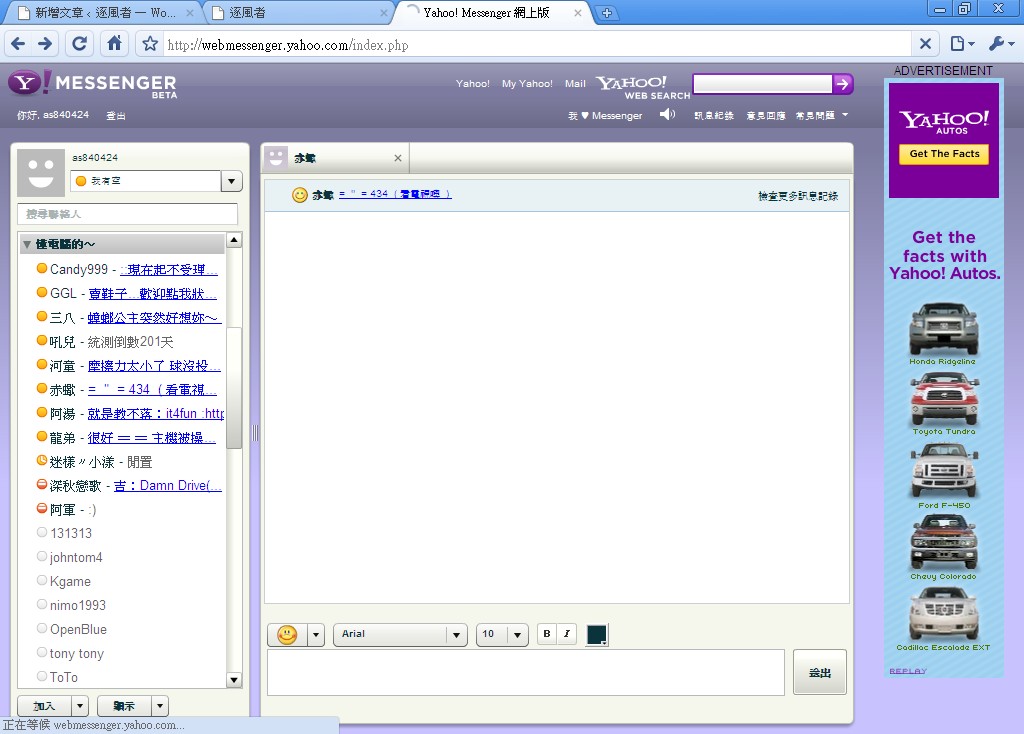Open a new tab with the plus icon
The image size is (1024, 734).
(x=607, y=13)
